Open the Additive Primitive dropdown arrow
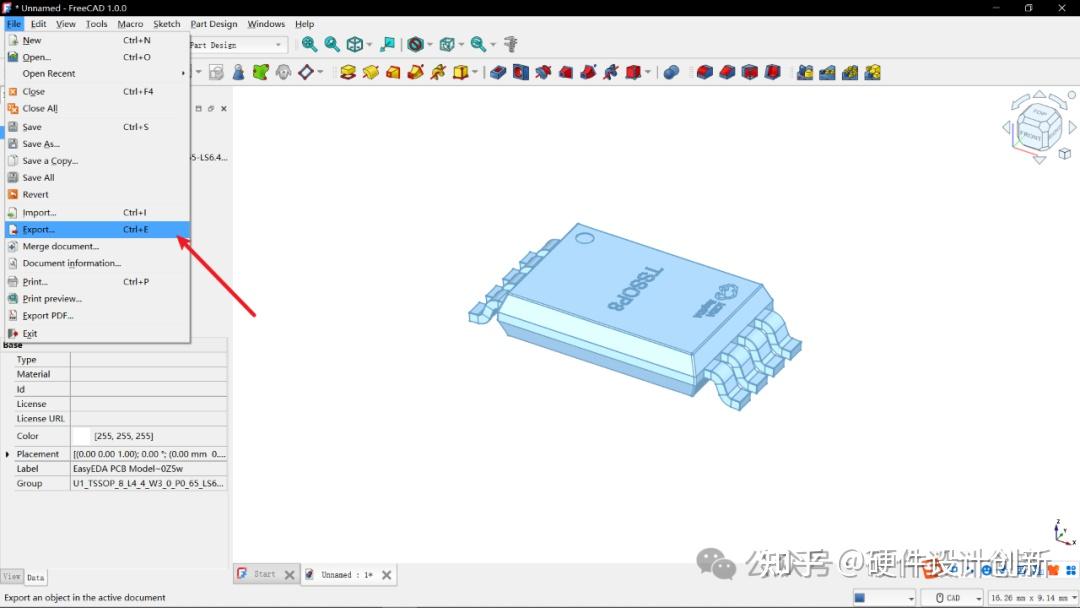Viewport: 1080px width, 608px height. tap(475, 72)
